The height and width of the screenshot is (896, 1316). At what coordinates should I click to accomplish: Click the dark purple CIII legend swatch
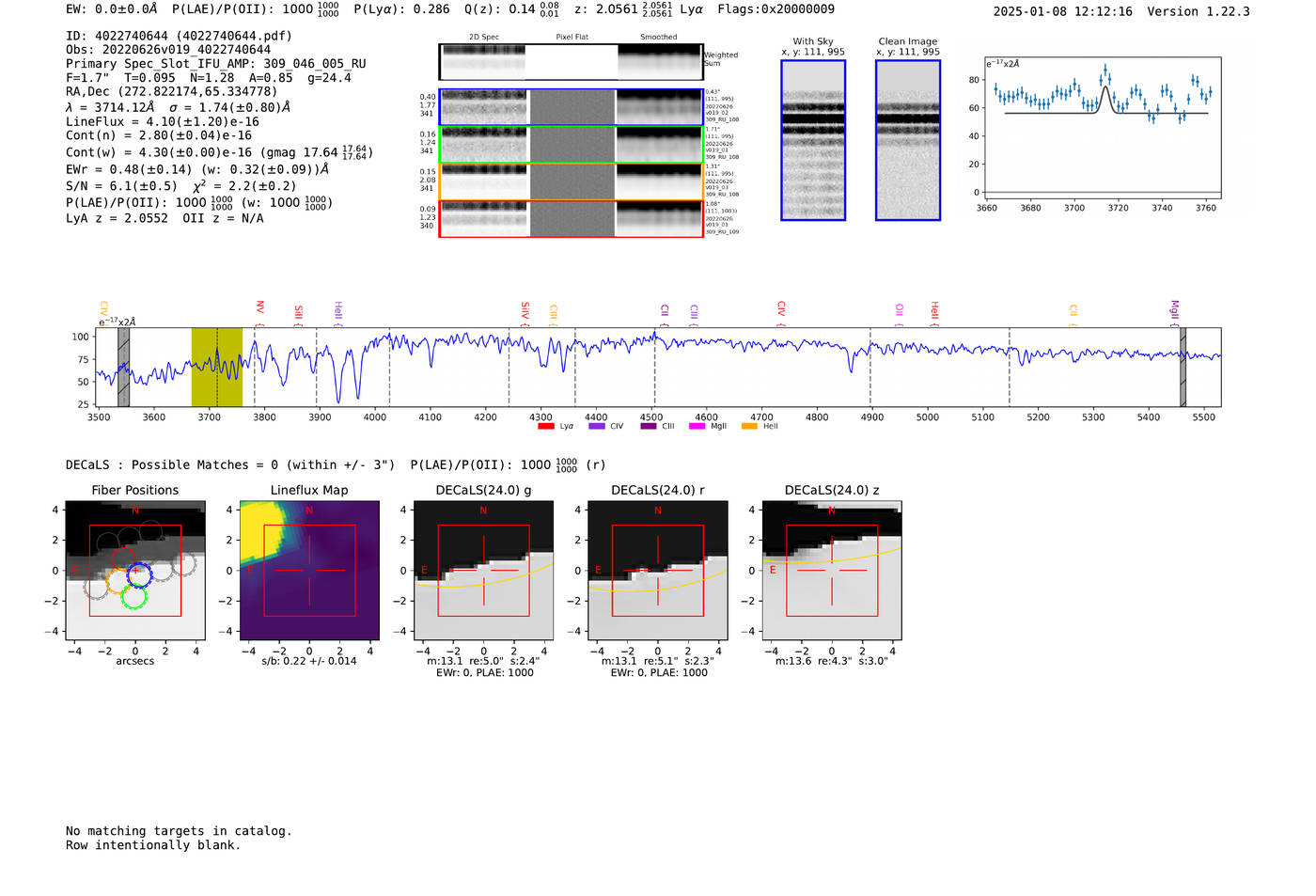tap(648, 426)
